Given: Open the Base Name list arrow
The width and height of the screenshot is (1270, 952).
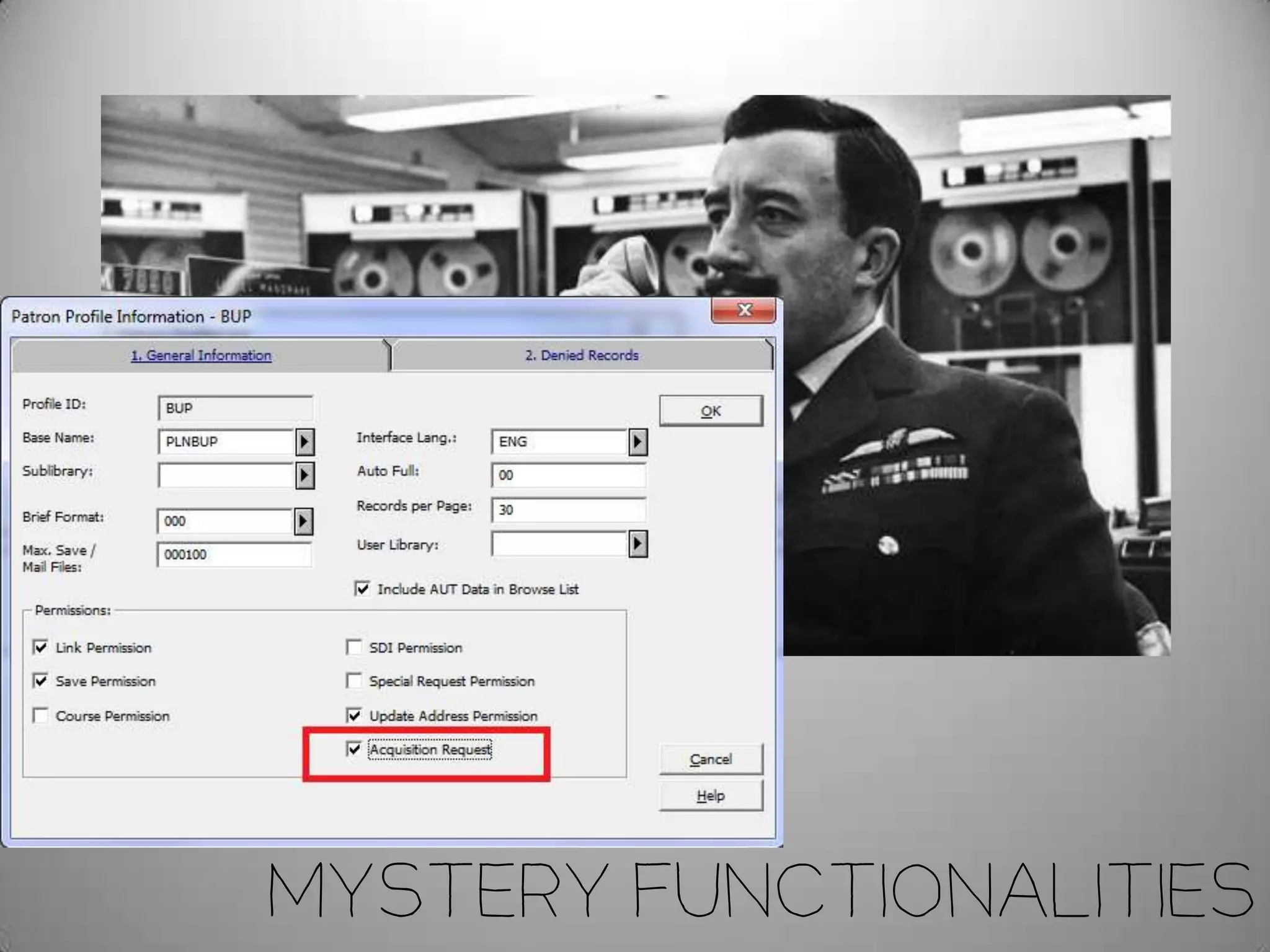Looking at the screenshot, I should point(304,442).
